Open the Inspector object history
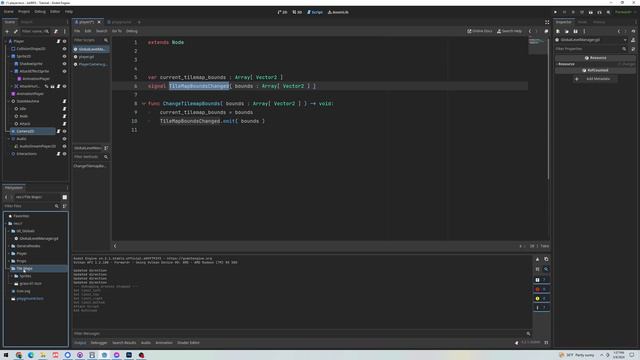Screen dimensions: 640x360 pos(633,31)
